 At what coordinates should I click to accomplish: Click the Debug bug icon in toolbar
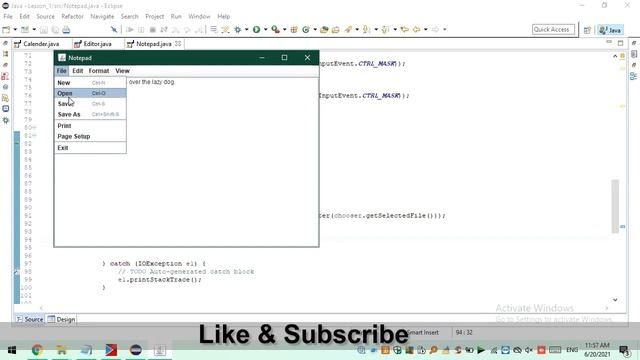tap(238, 29)
